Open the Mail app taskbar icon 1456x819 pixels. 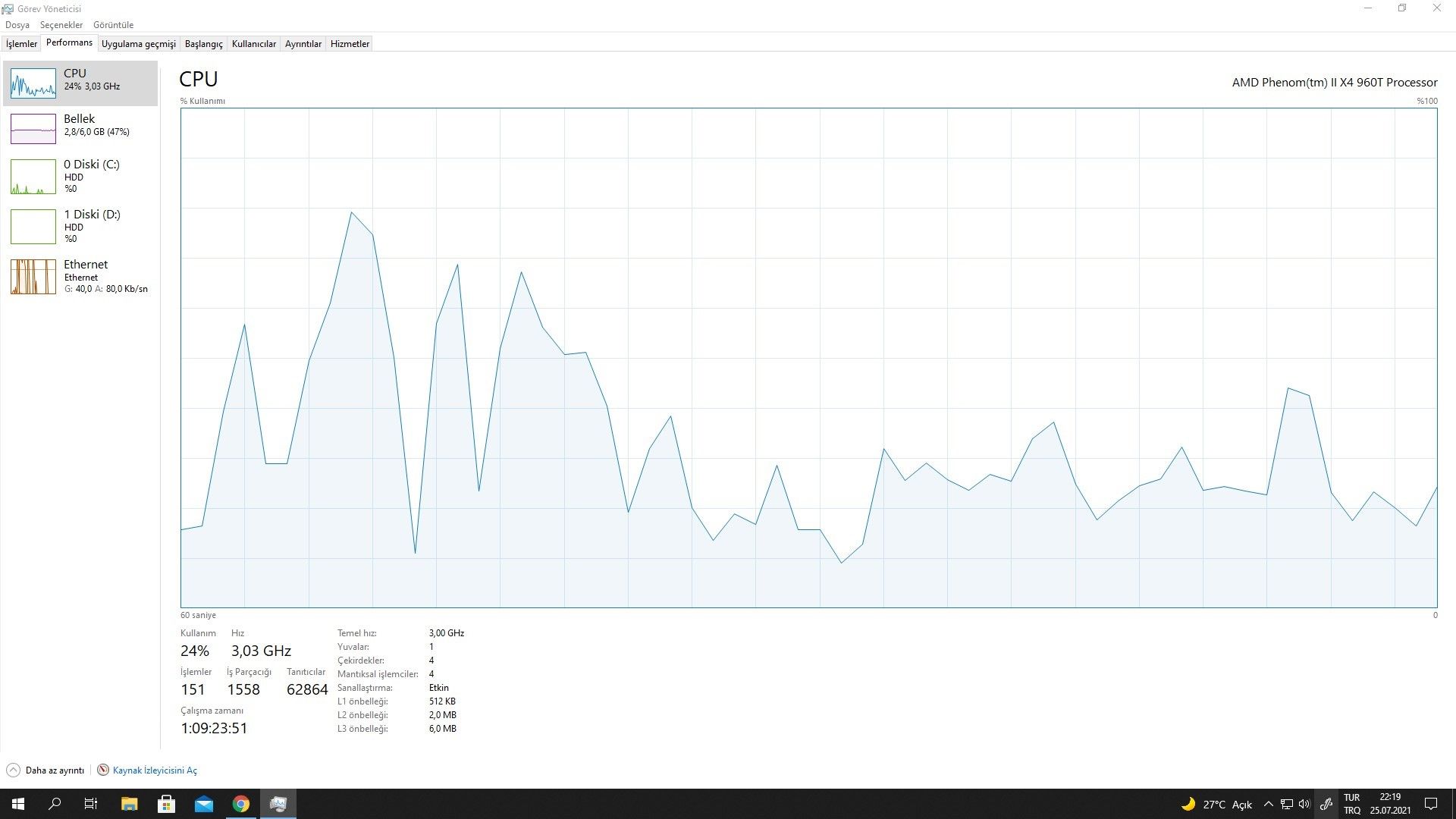[203, 804]
